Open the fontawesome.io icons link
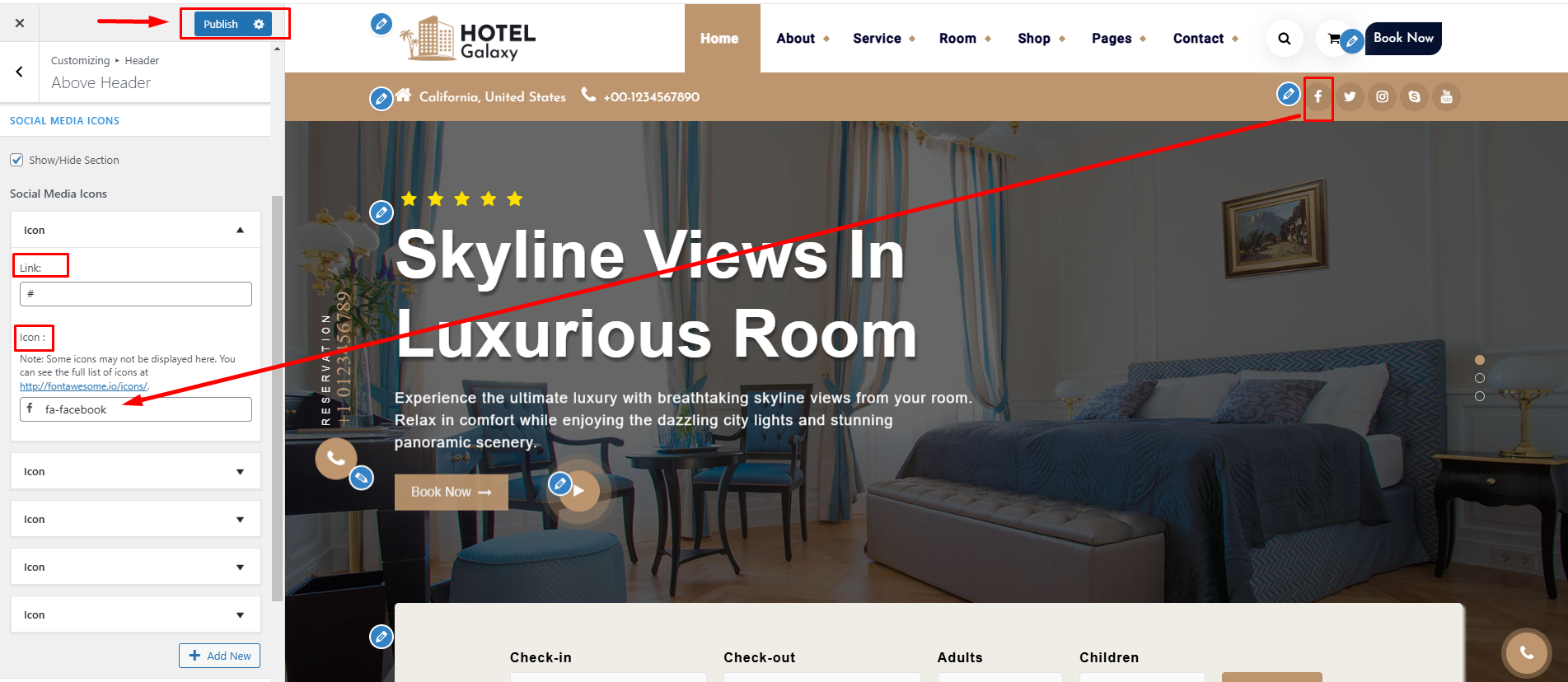The height and width of the screenshot is (682, 1568). coord(83,386)
